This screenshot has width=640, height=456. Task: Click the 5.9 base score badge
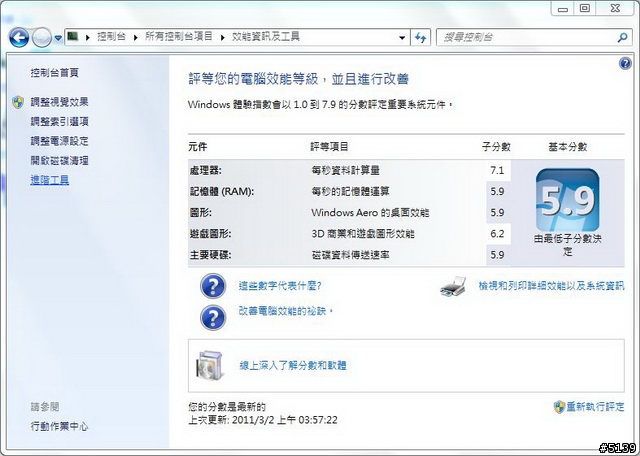coord(567,200)
